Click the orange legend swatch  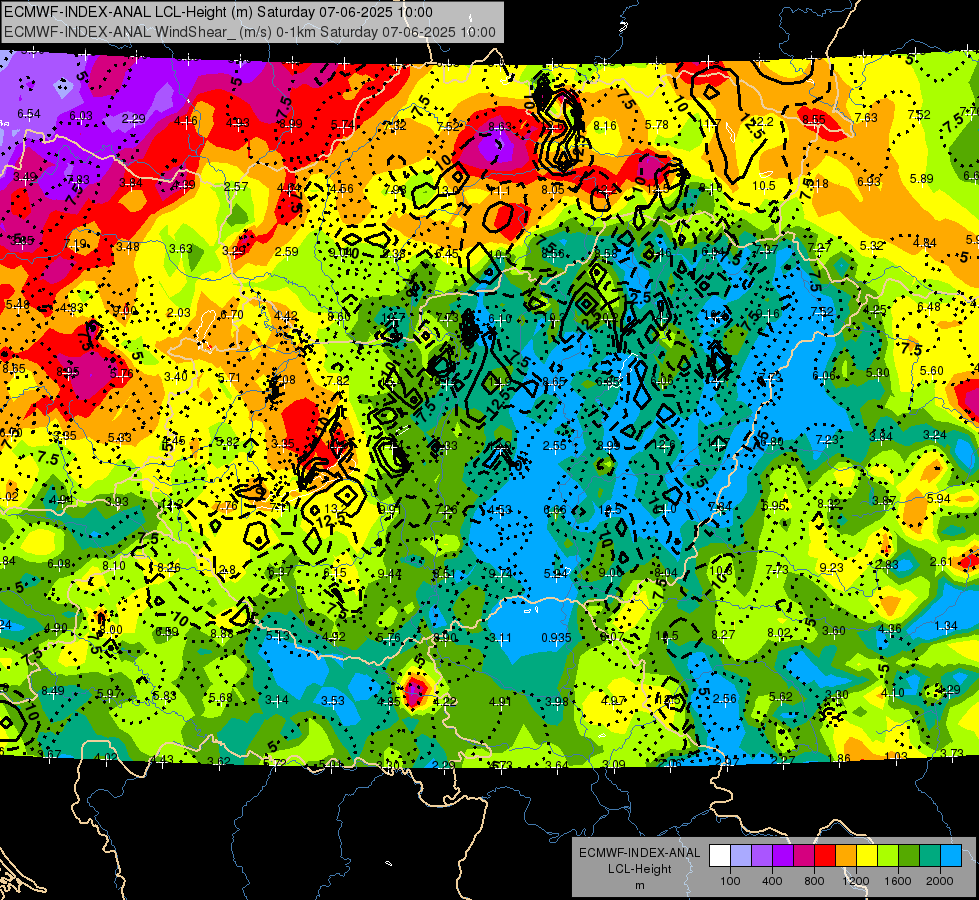[x=846, y=856]
